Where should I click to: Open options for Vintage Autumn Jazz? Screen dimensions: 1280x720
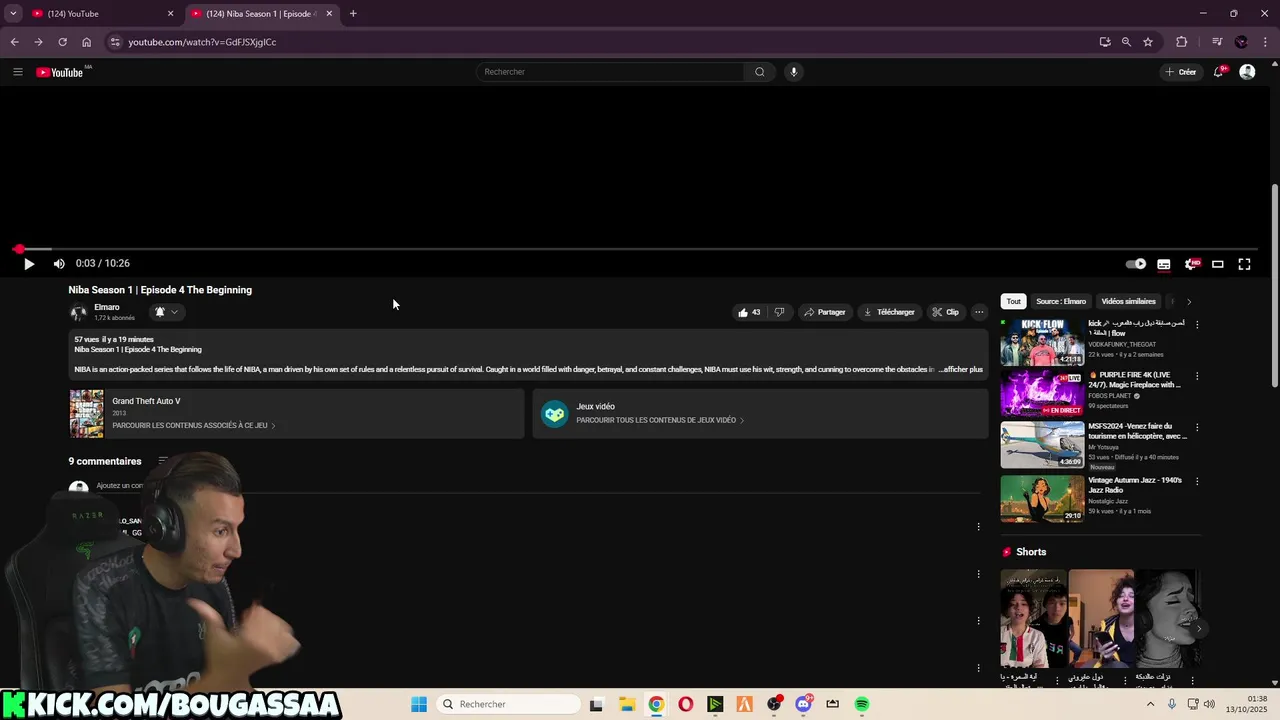1197,481
